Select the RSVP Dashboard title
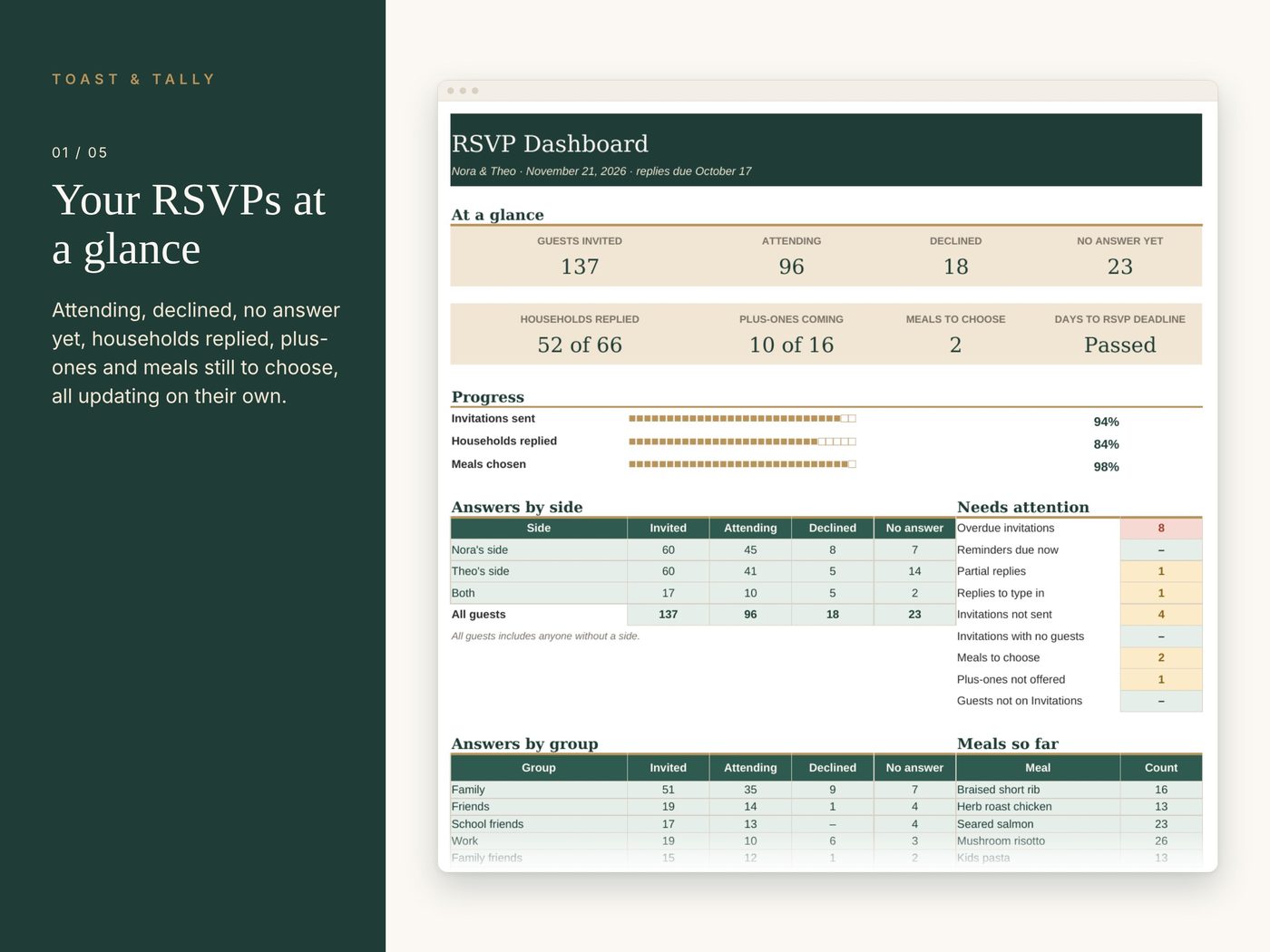 click(550, 143)
